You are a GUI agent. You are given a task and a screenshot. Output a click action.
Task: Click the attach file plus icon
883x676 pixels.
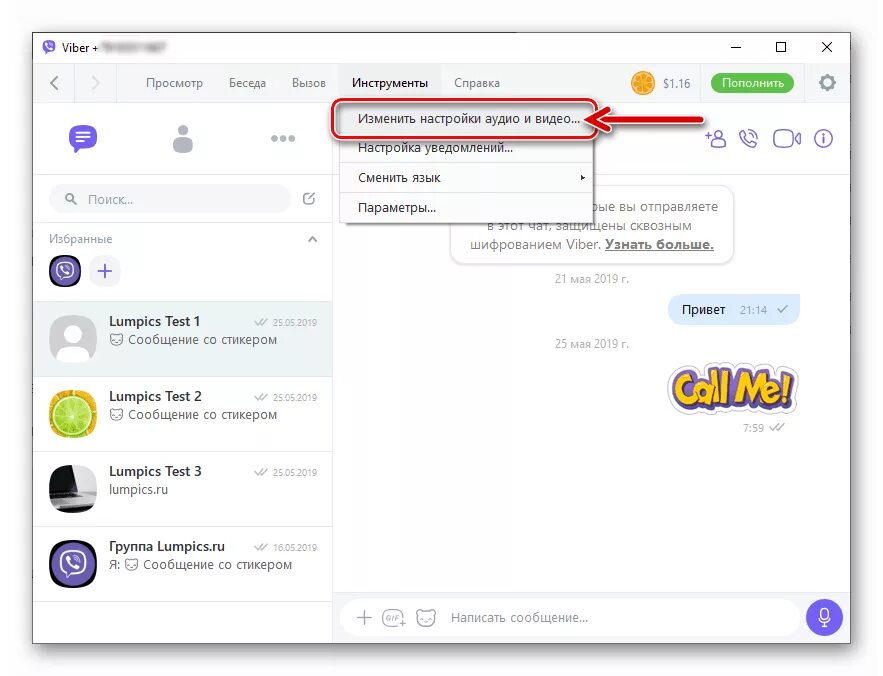pyautogui.click(x=364, y=617)
